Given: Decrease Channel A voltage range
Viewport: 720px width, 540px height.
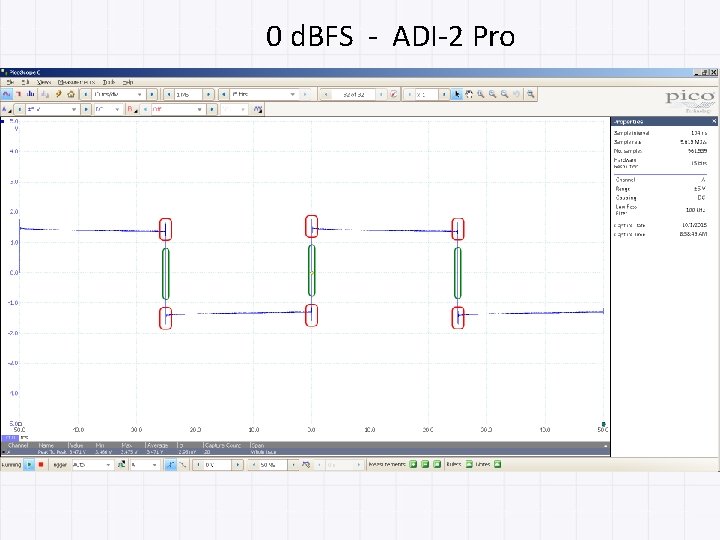Looking at the screenshot, I should (19, 109).
